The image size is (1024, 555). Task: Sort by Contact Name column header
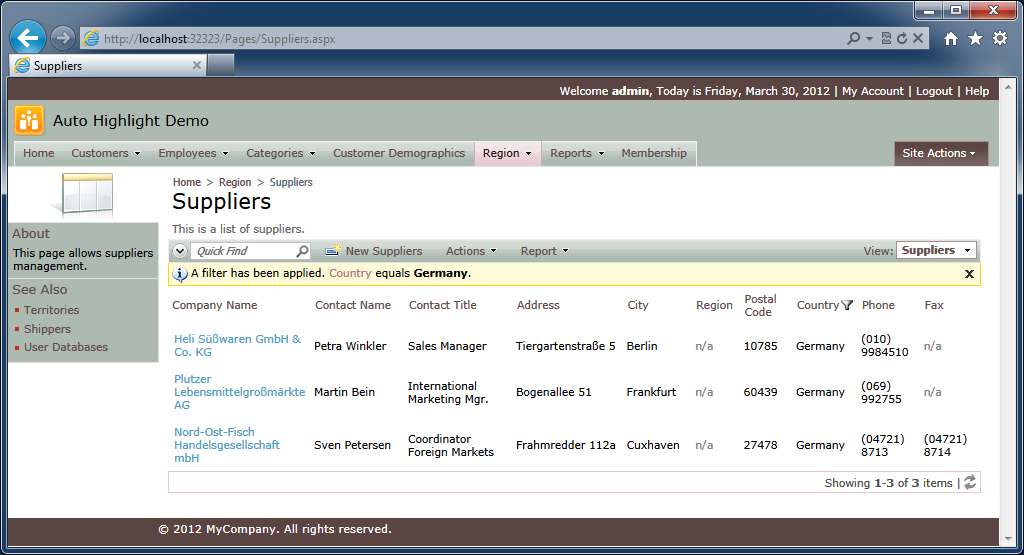pyautogui.click(x=353, y=305)
